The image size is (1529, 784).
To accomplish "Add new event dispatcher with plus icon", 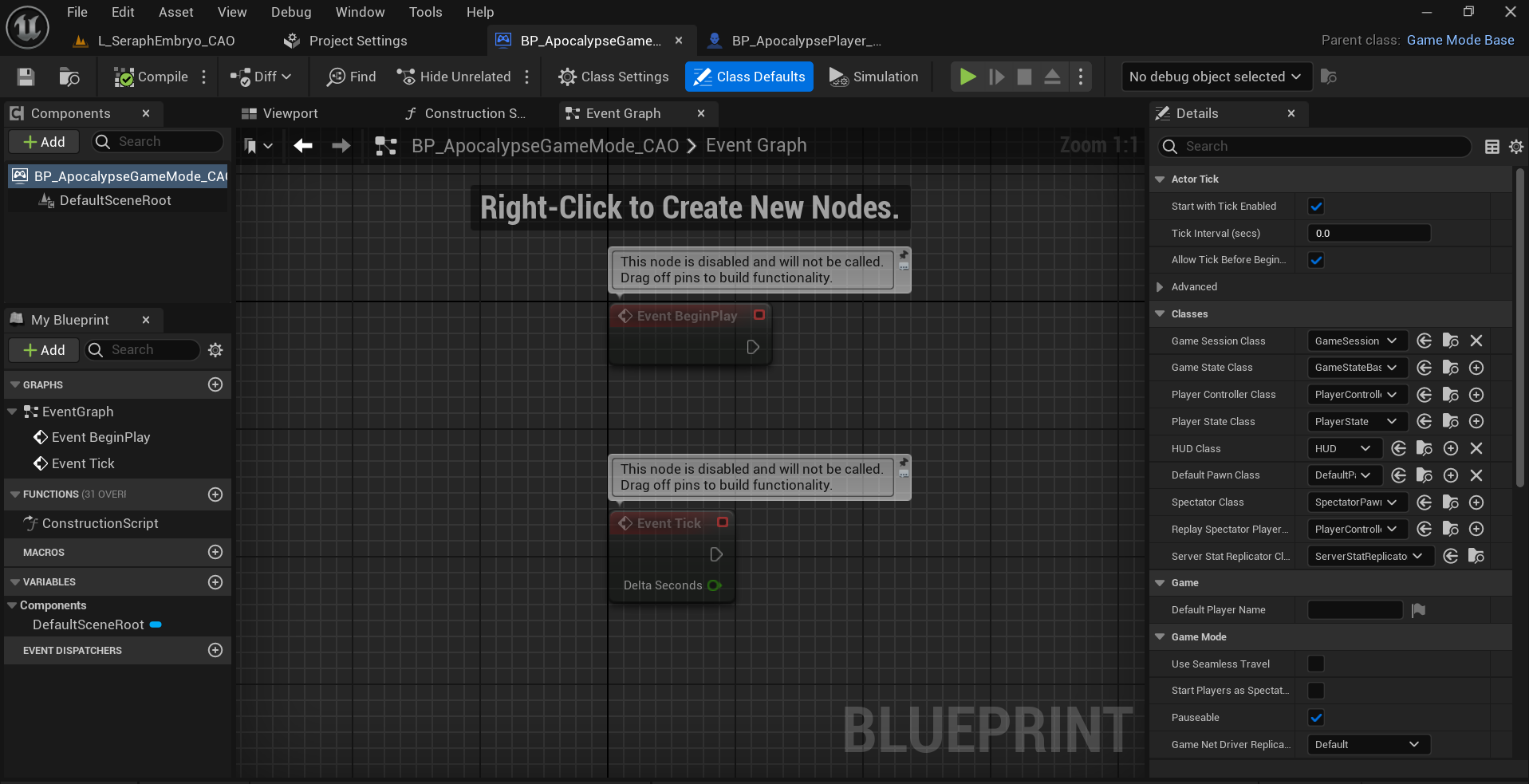I will 215,650.
